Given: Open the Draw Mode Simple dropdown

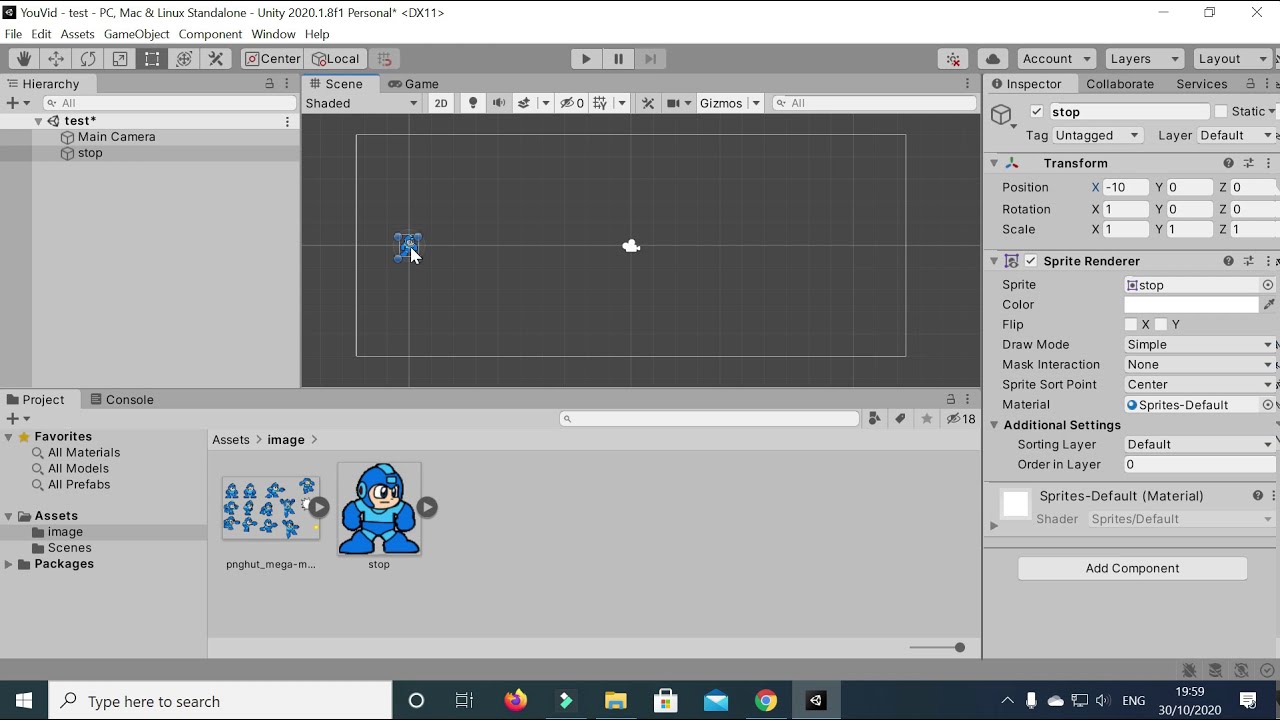Looking at the screenshot, I should (1199, 345).
